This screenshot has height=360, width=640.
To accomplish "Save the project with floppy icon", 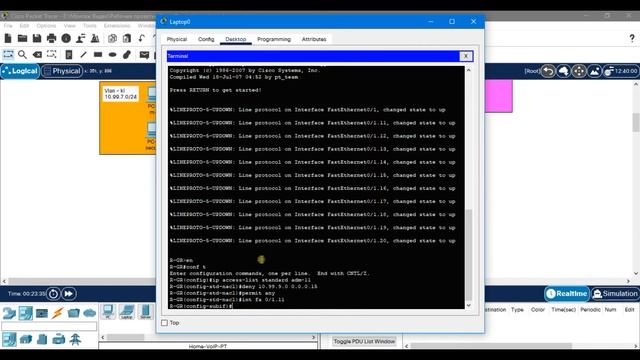I will (37, 38).
